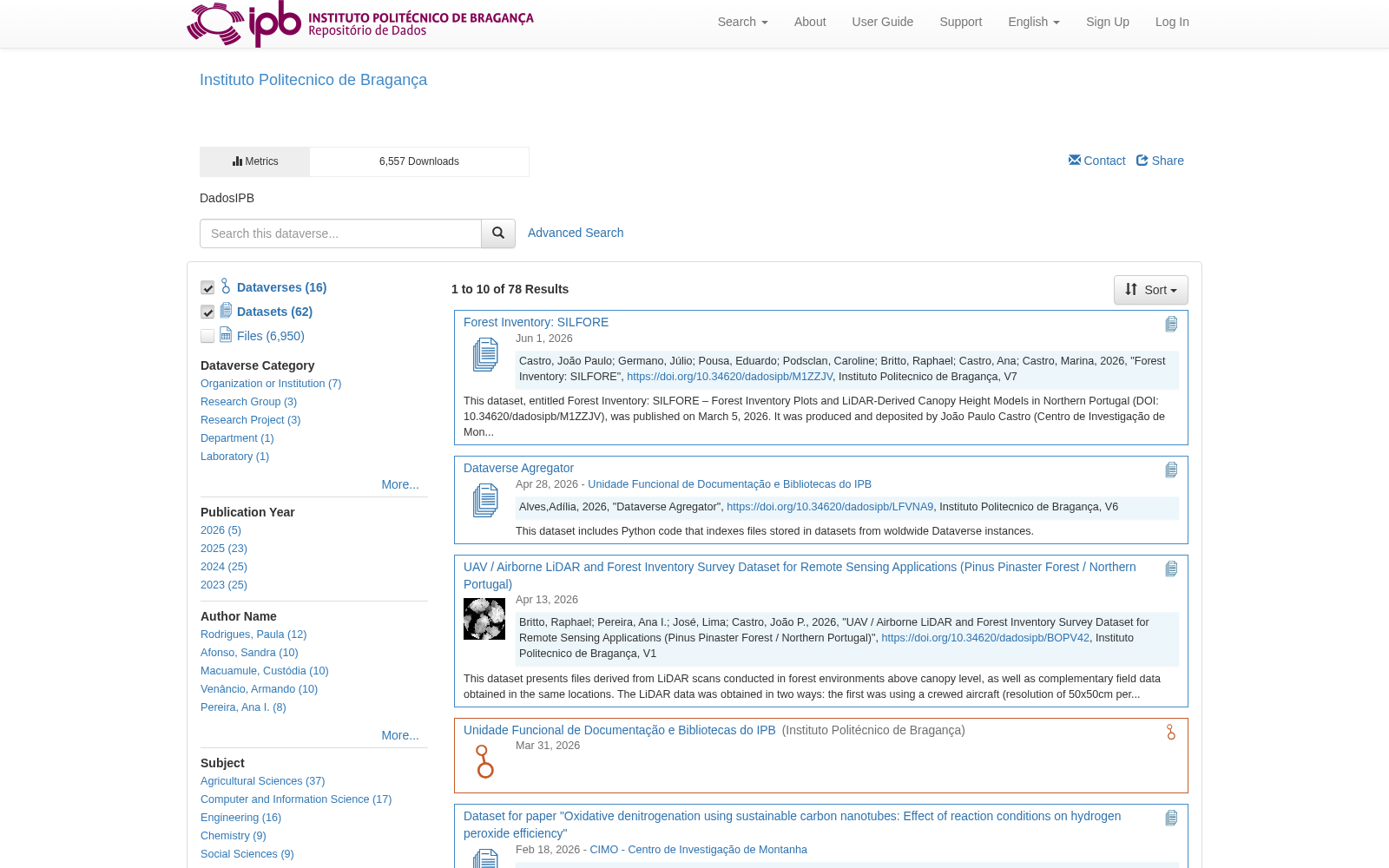Filter by subject Engineering (16)
Viewport: 1389px width, 868px height.
[240, 818]
